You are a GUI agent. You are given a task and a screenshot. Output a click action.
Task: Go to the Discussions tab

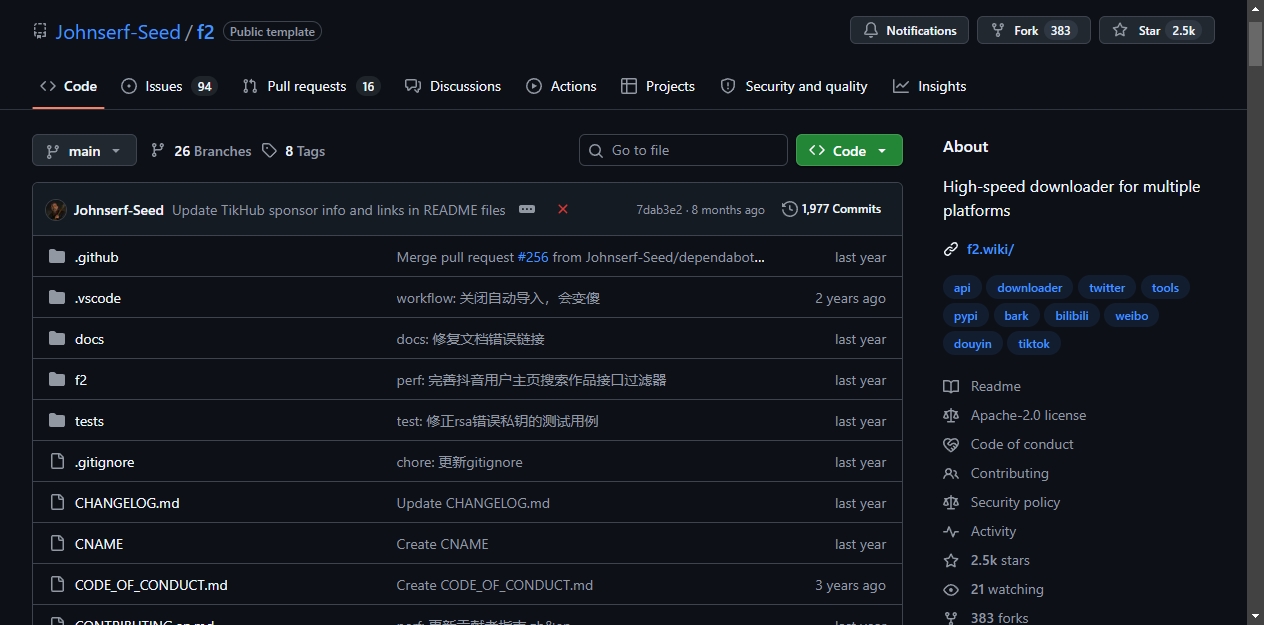(x=453, y=86)
